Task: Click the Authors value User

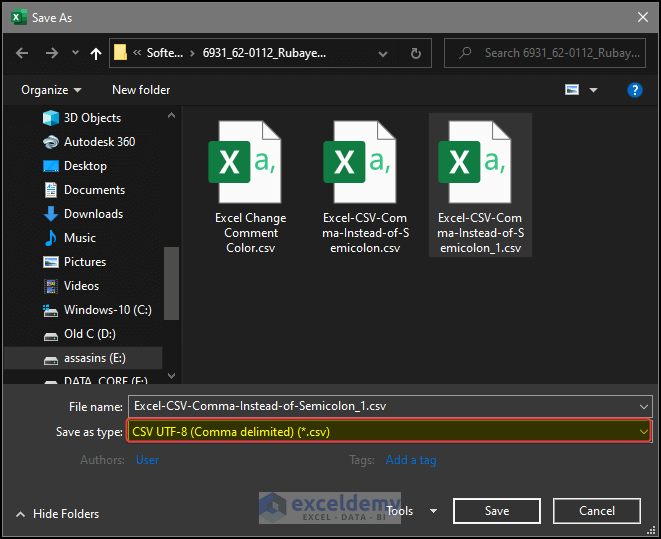Action: [x=147, y=460]
